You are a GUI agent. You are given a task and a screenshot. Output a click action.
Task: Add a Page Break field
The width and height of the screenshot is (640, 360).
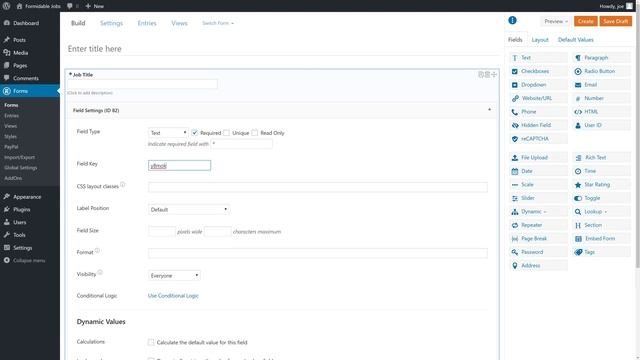point(538,238)
